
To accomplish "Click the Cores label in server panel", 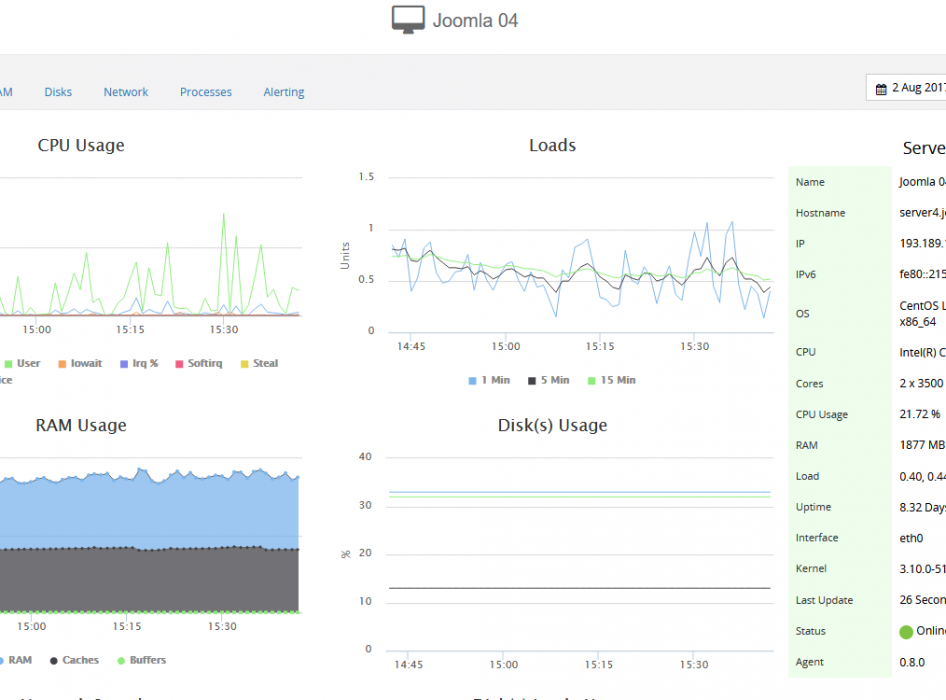I will [x=809, y=384].
